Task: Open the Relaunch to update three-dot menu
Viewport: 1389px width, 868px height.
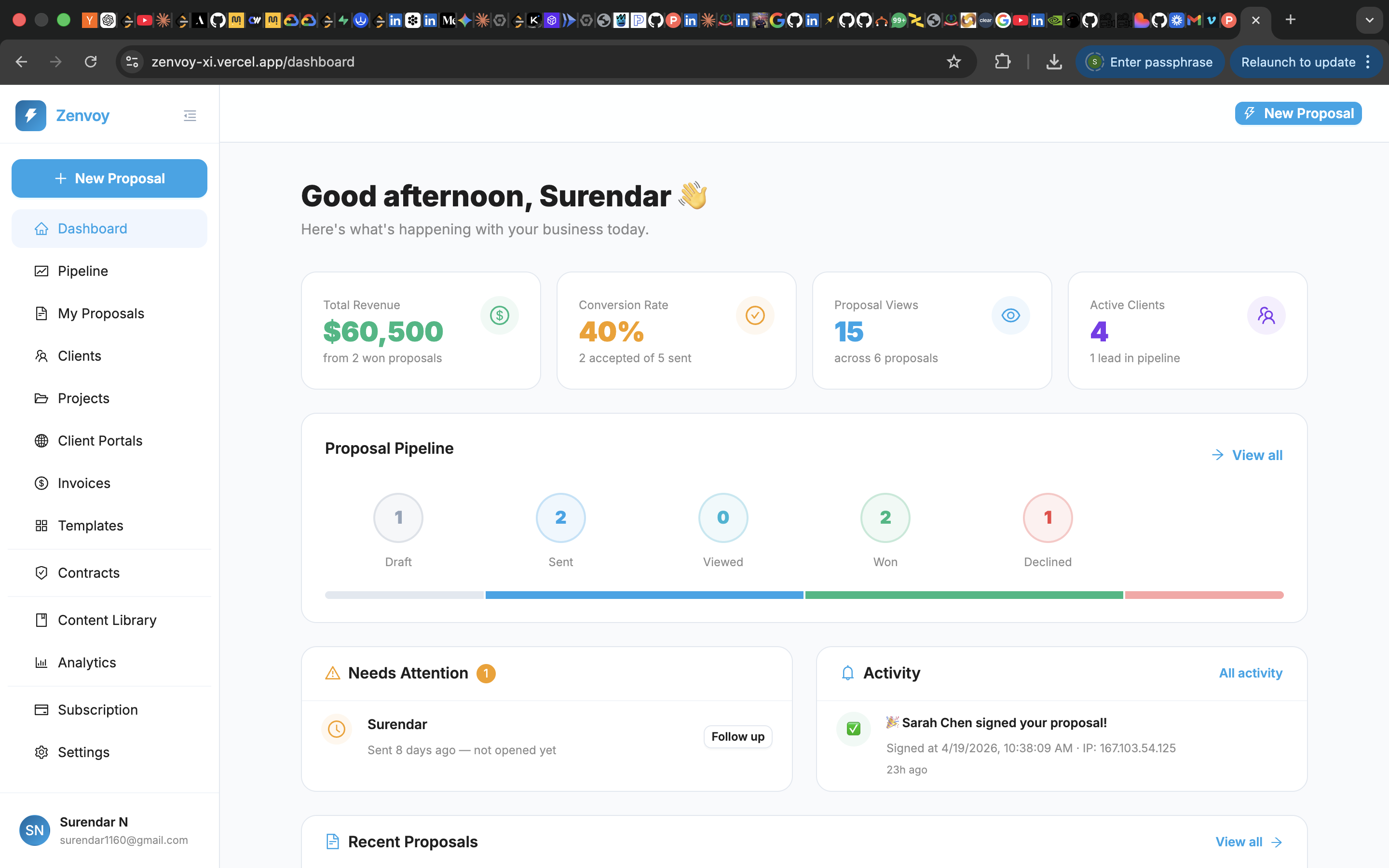Action: click(1368, 62)
